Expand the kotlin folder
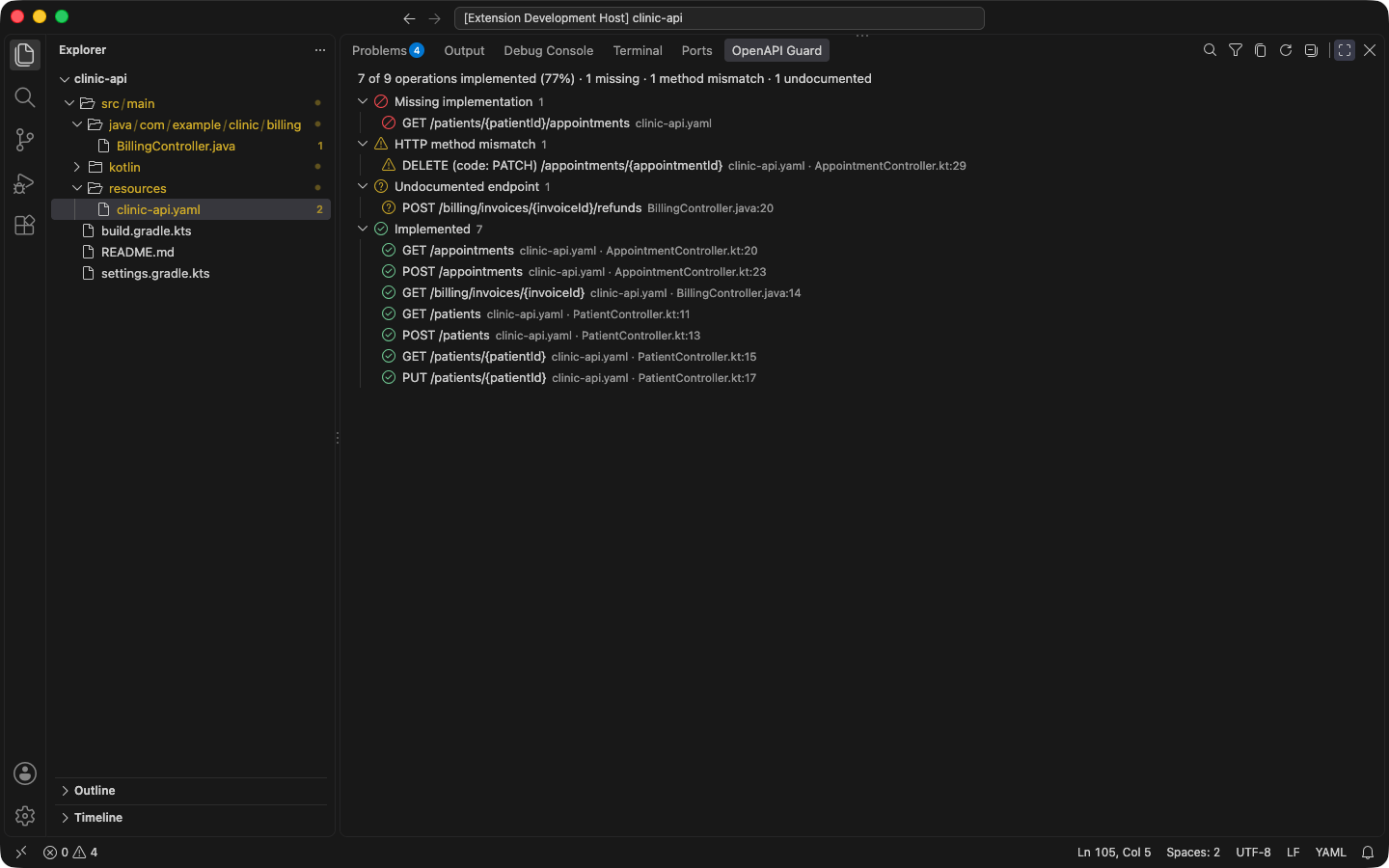1389x868 pixels. tap(77, 167)
